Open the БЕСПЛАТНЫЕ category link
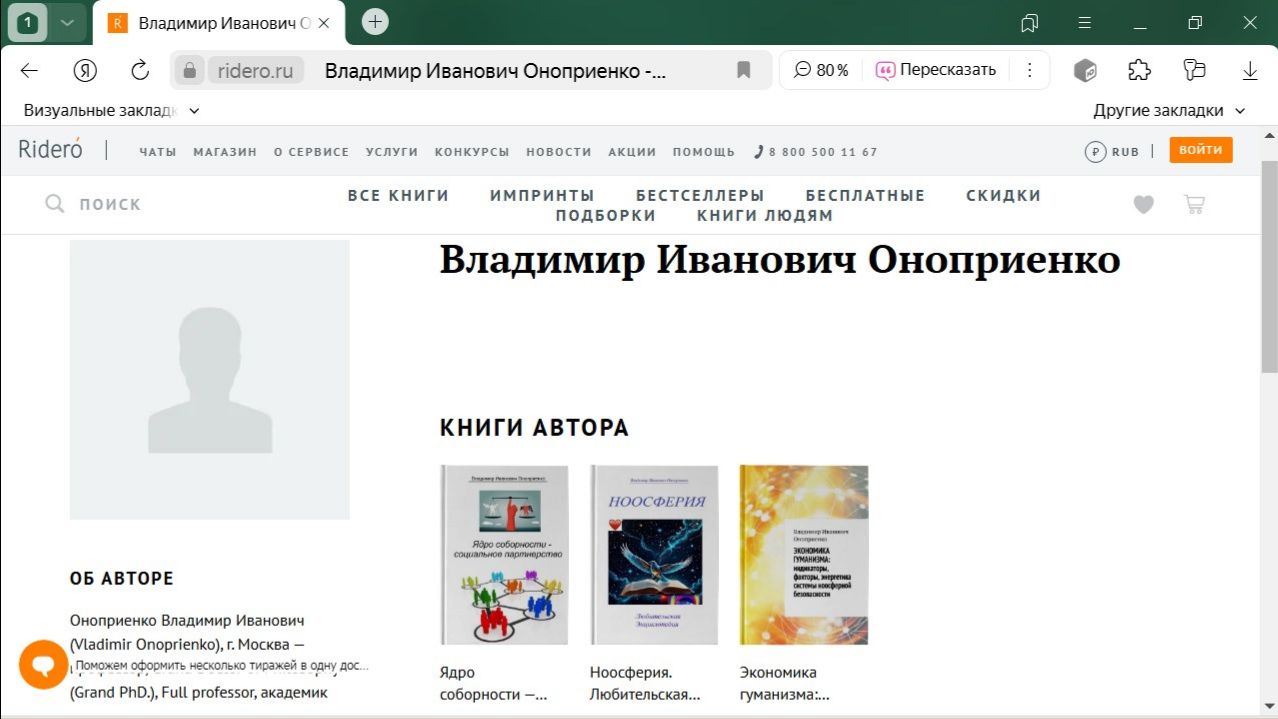Screen dimensions: 1278x719 pyautogui.click(x=866, y=195)
